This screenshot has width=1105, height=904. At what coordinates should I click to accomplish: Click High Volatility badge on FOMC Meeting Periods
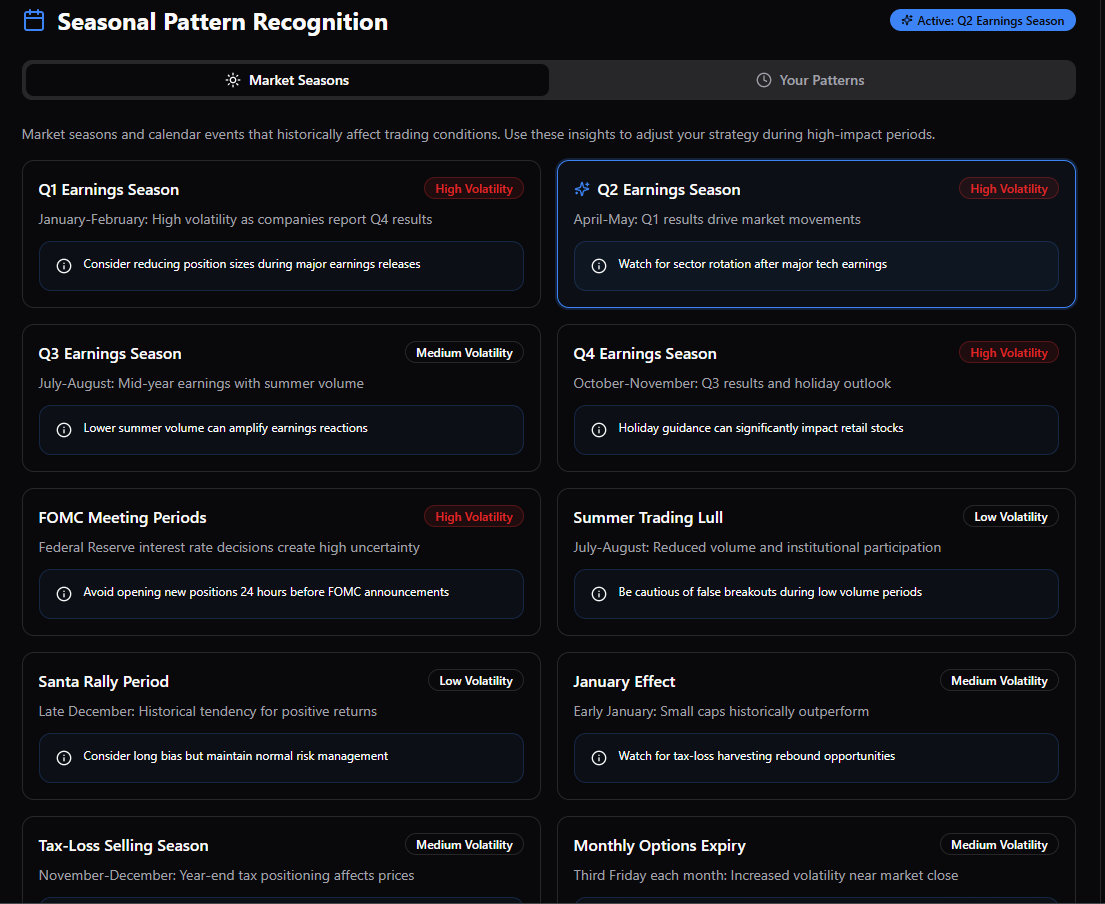pyautogui.click(x=474, y=517)
